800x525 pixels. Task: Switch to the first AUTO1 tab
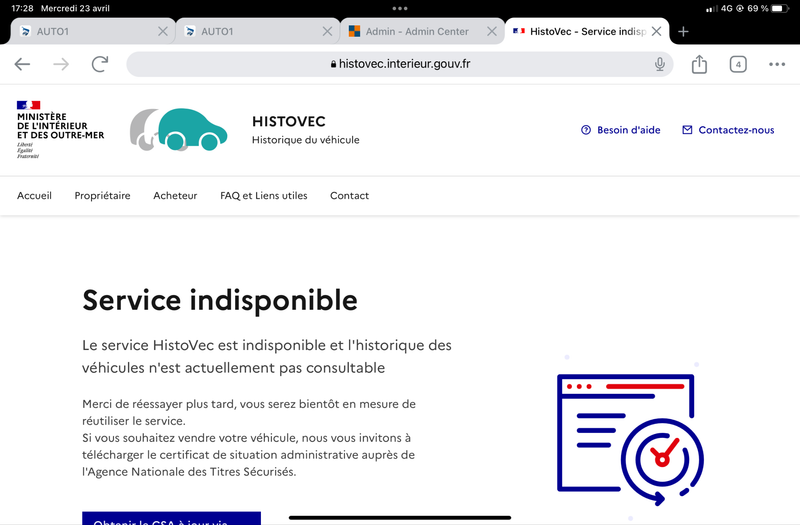92,32
